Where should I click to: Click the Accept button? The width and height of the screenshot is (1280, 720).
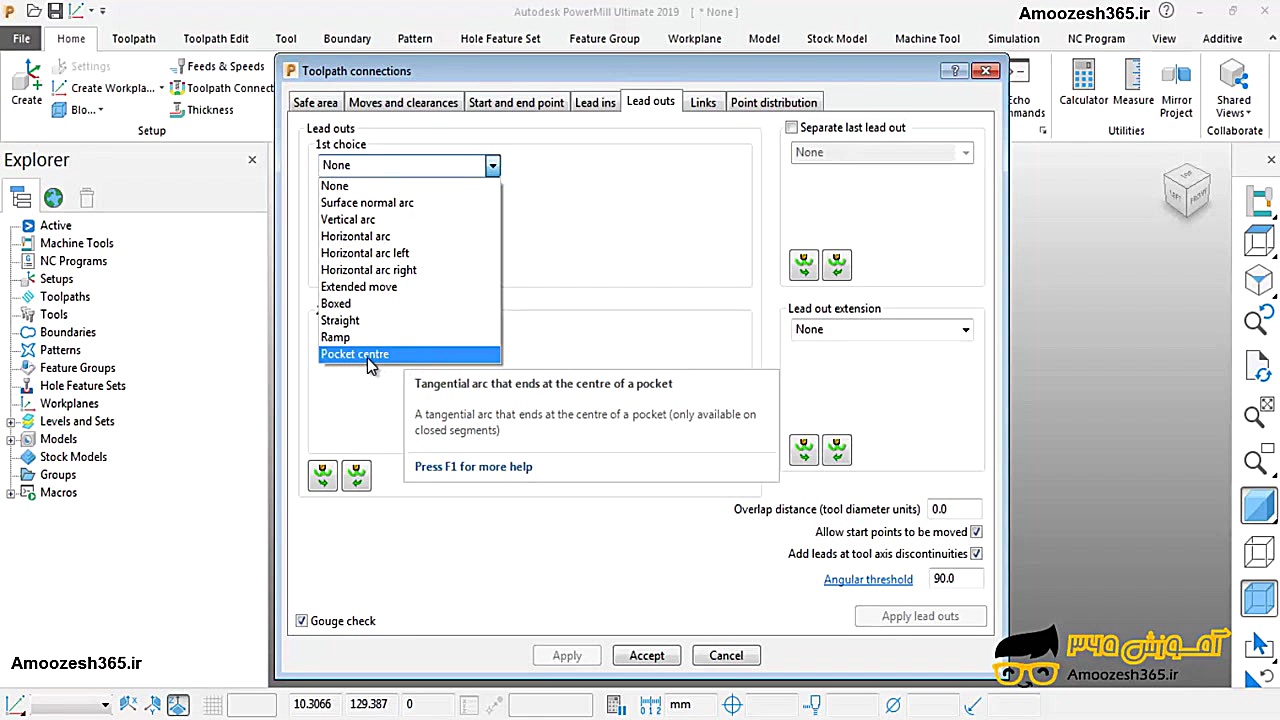click(x=647, y=656)
